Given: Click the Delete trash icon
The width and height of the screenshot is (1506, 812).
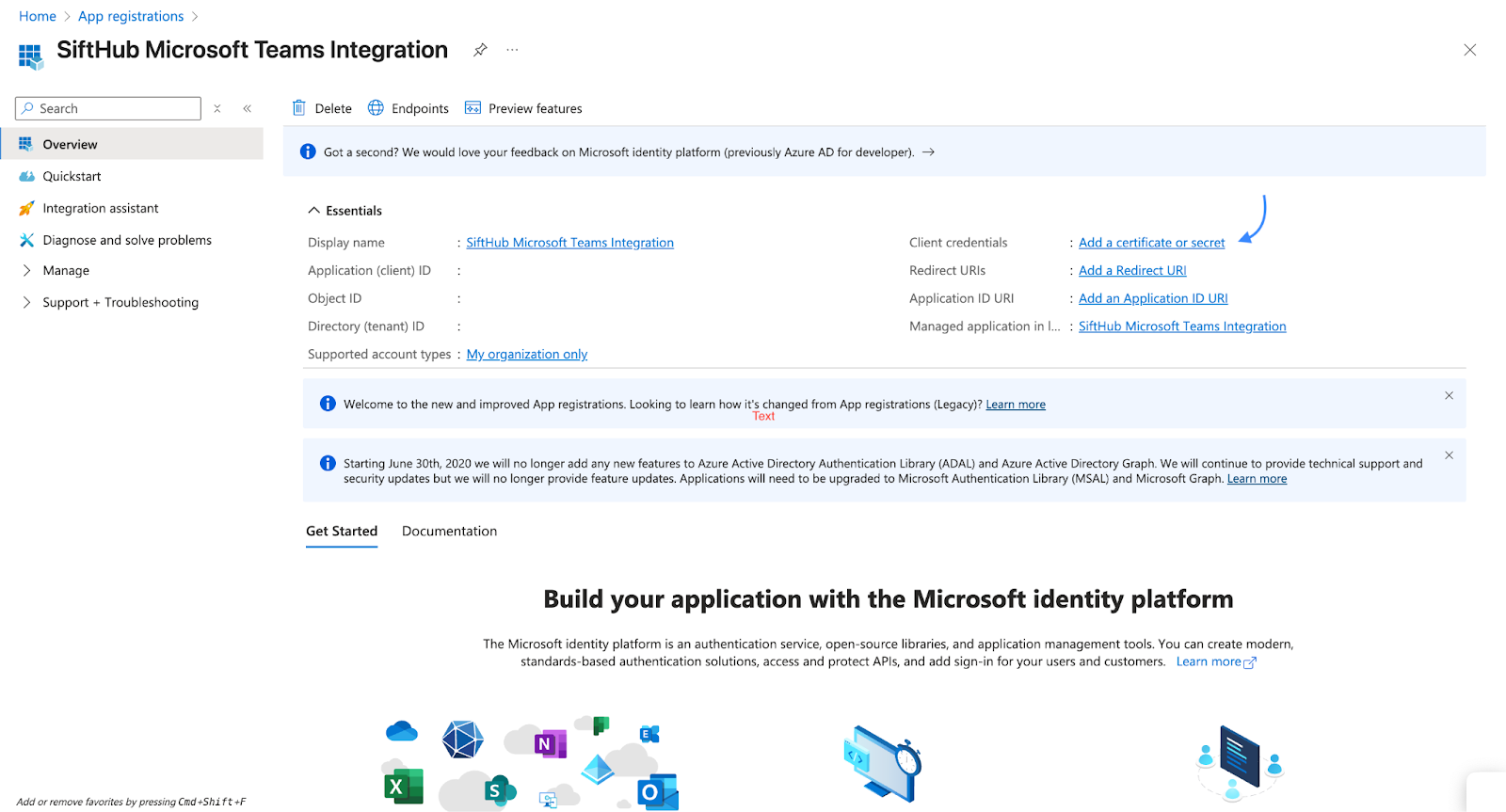Looking at the screenshot, I should [299, 108].
